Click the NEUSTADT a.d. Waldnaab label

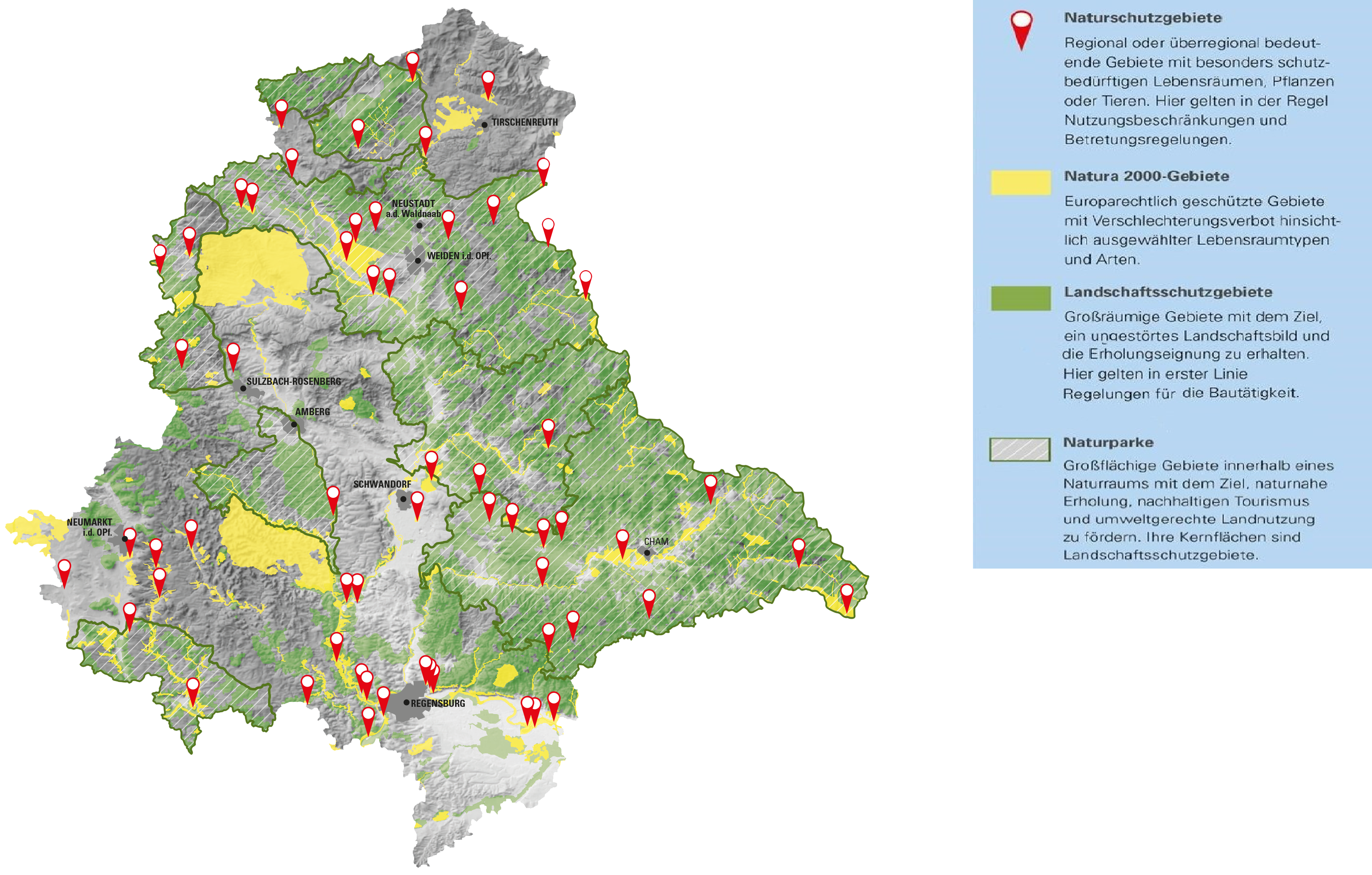click(x=414, y=209)
